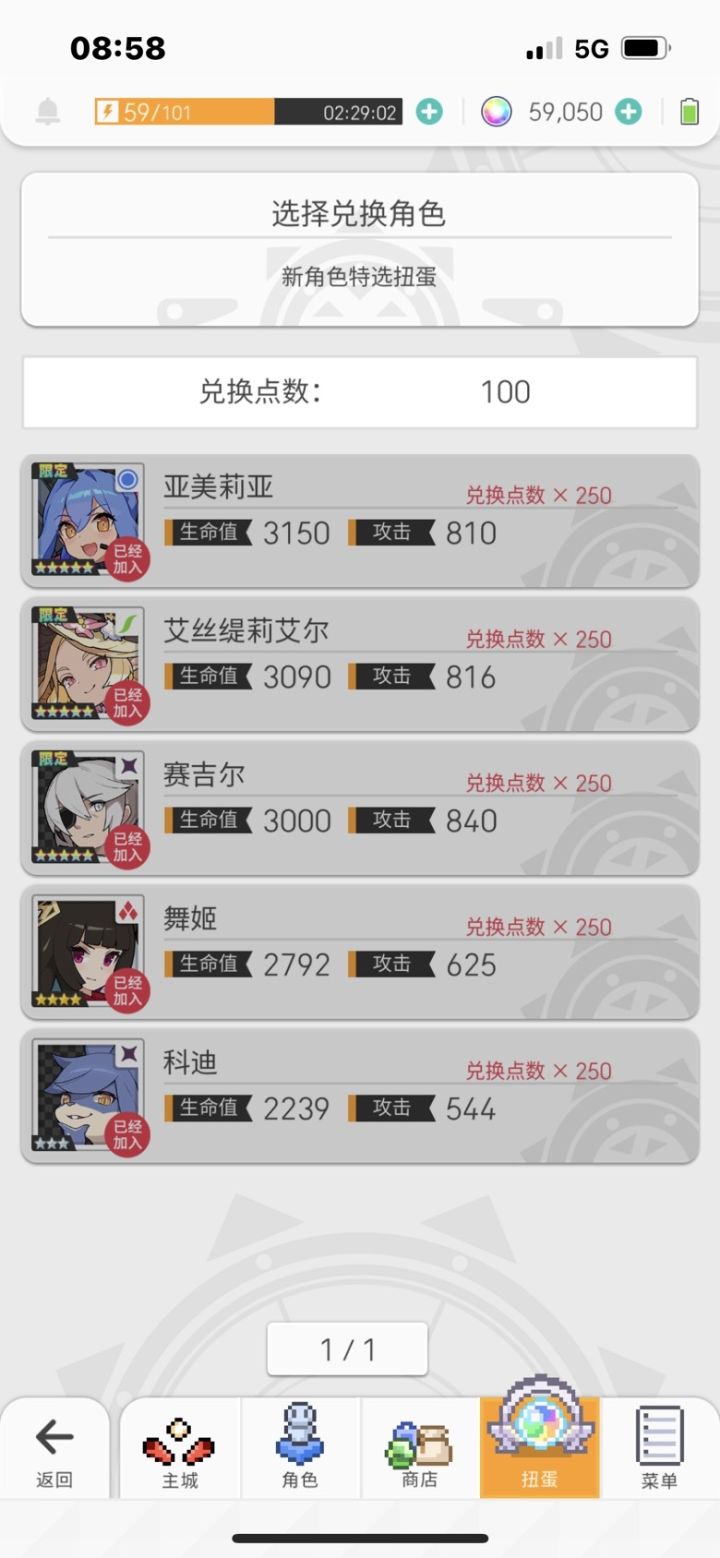Tap the green battery icon in the top bar

click(689, 112)
